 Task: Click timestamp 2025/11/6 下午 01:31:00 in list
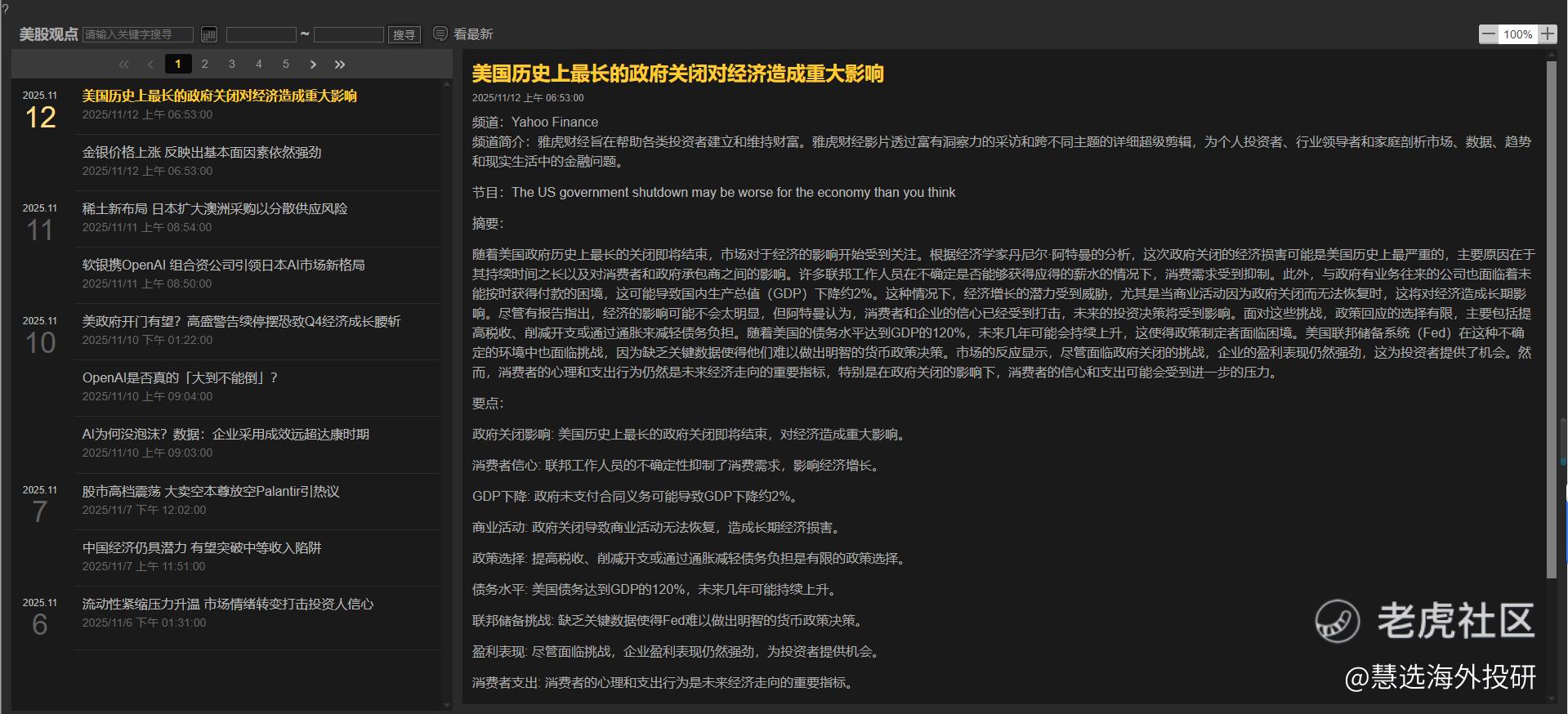tap(144, 623)
